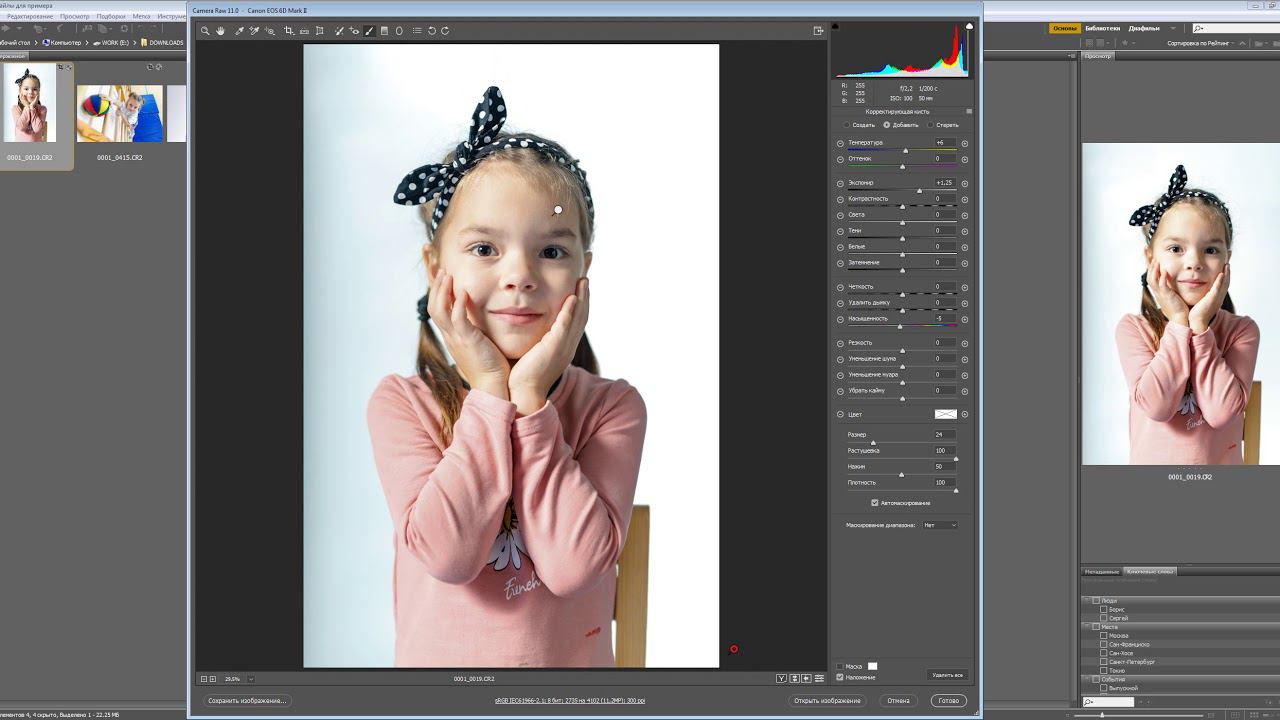Collapse the Места keyword group

(1088, 627)
